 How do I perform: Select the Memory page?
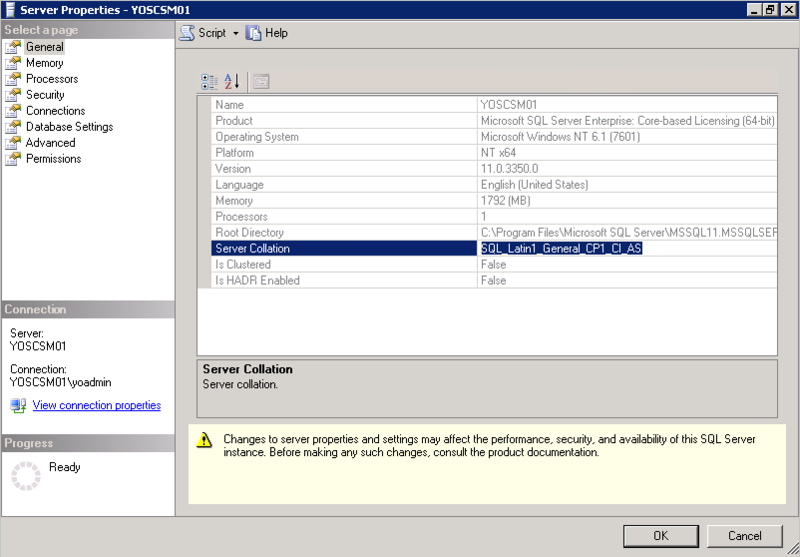tap(45, 63)
